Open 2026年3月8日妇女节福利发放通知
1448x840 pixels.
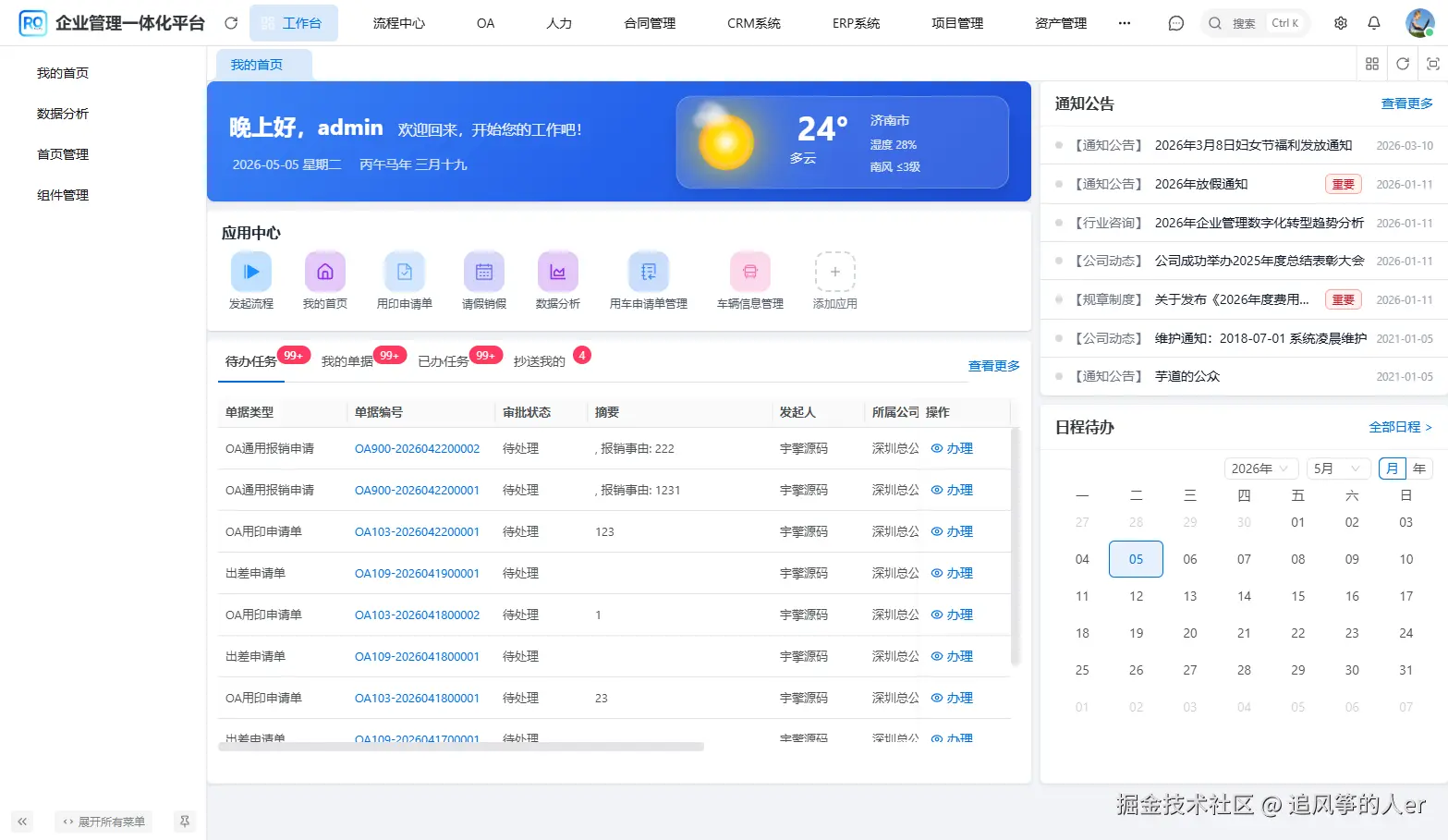1253,145
